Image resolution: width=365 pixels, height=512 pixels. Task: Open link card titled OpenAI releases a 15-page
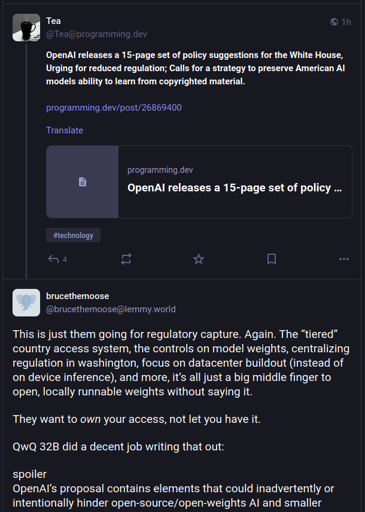pyautogui.click(x=199, y=182)
